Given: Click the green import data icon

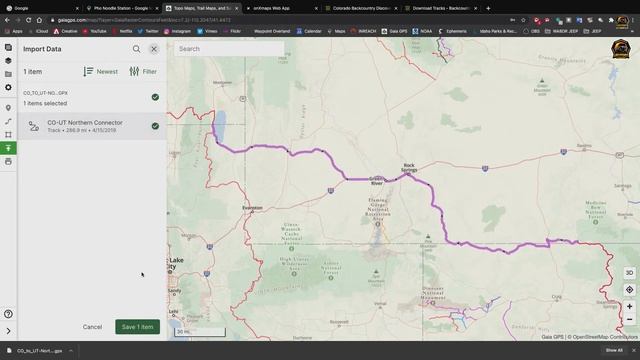Looking at the screenshot, I should (x=8, y=148).
